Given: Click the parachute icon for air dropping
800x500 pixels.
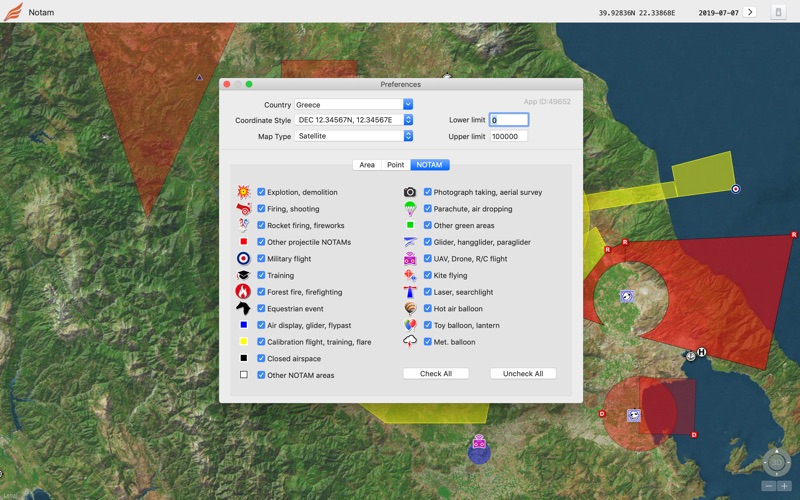Looking at the screenshot, I should point(410,209).
